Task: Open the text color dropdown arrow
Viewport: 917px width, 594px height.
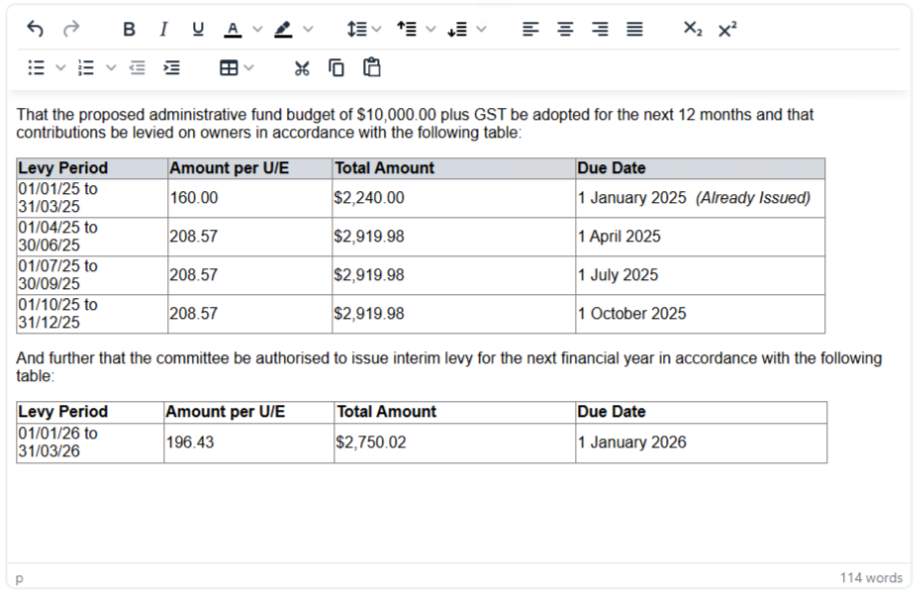Action: [x=257, y=29]
